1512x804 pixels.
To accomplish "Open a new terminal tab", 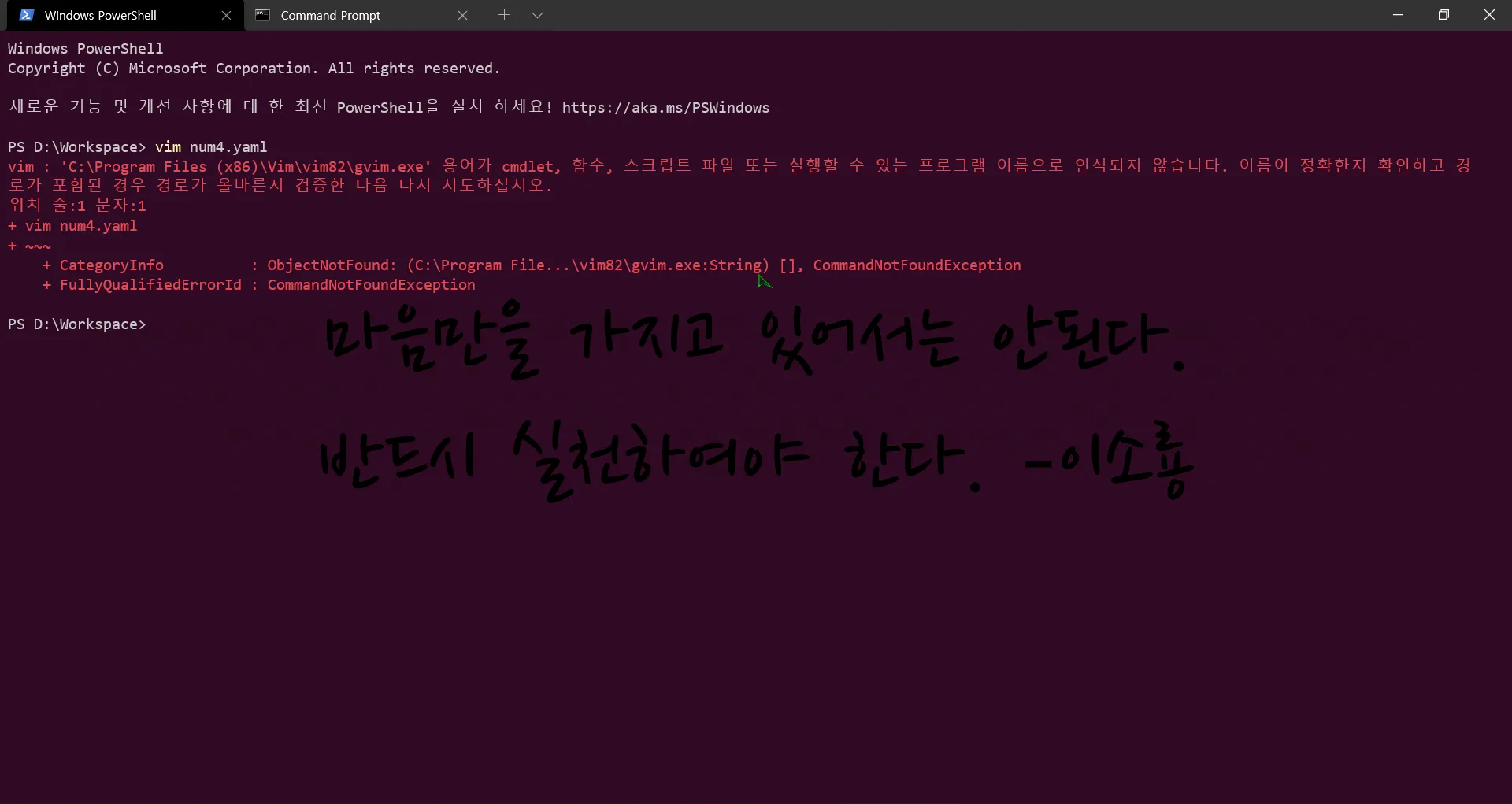I will [x=504, y=15].
